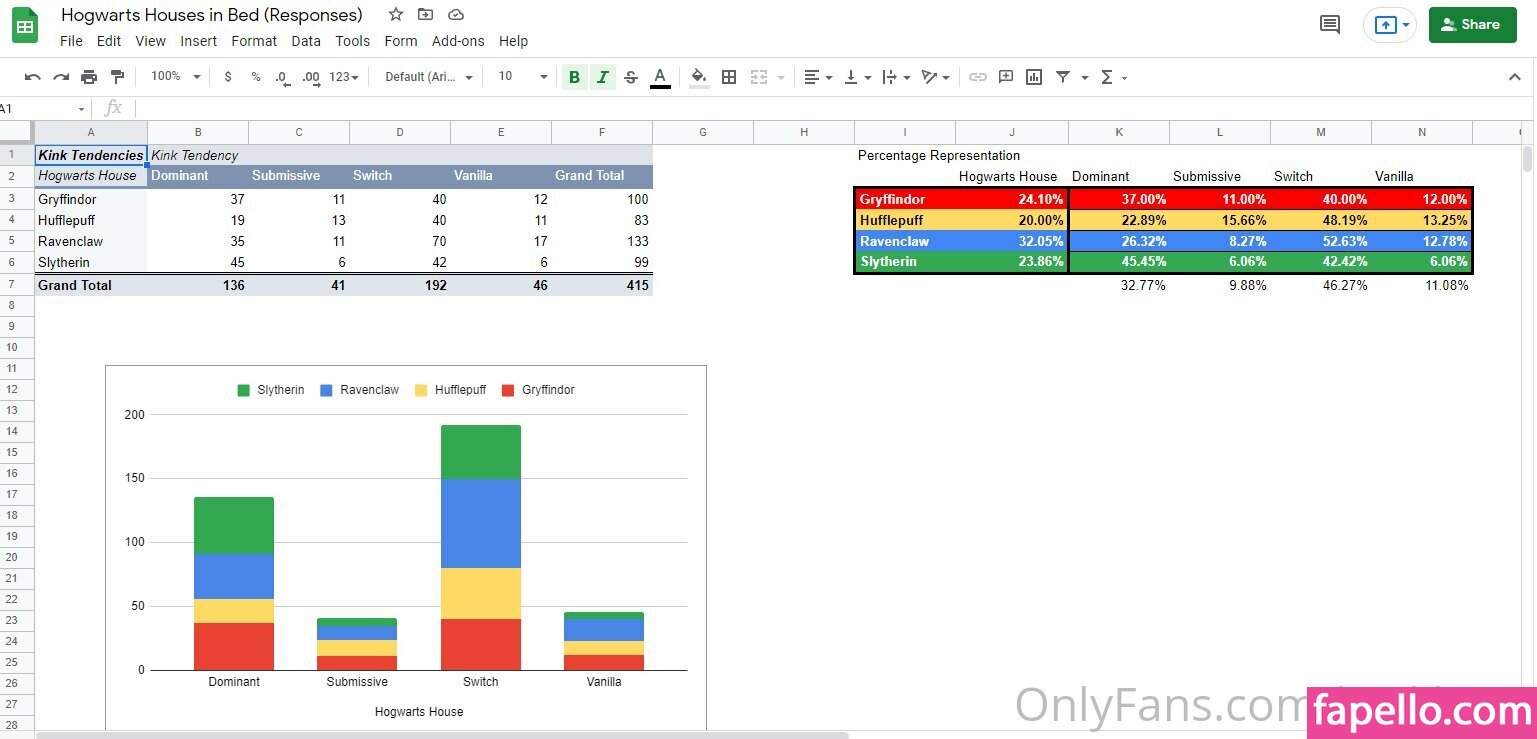Open the Insert menu

point(198,41)
